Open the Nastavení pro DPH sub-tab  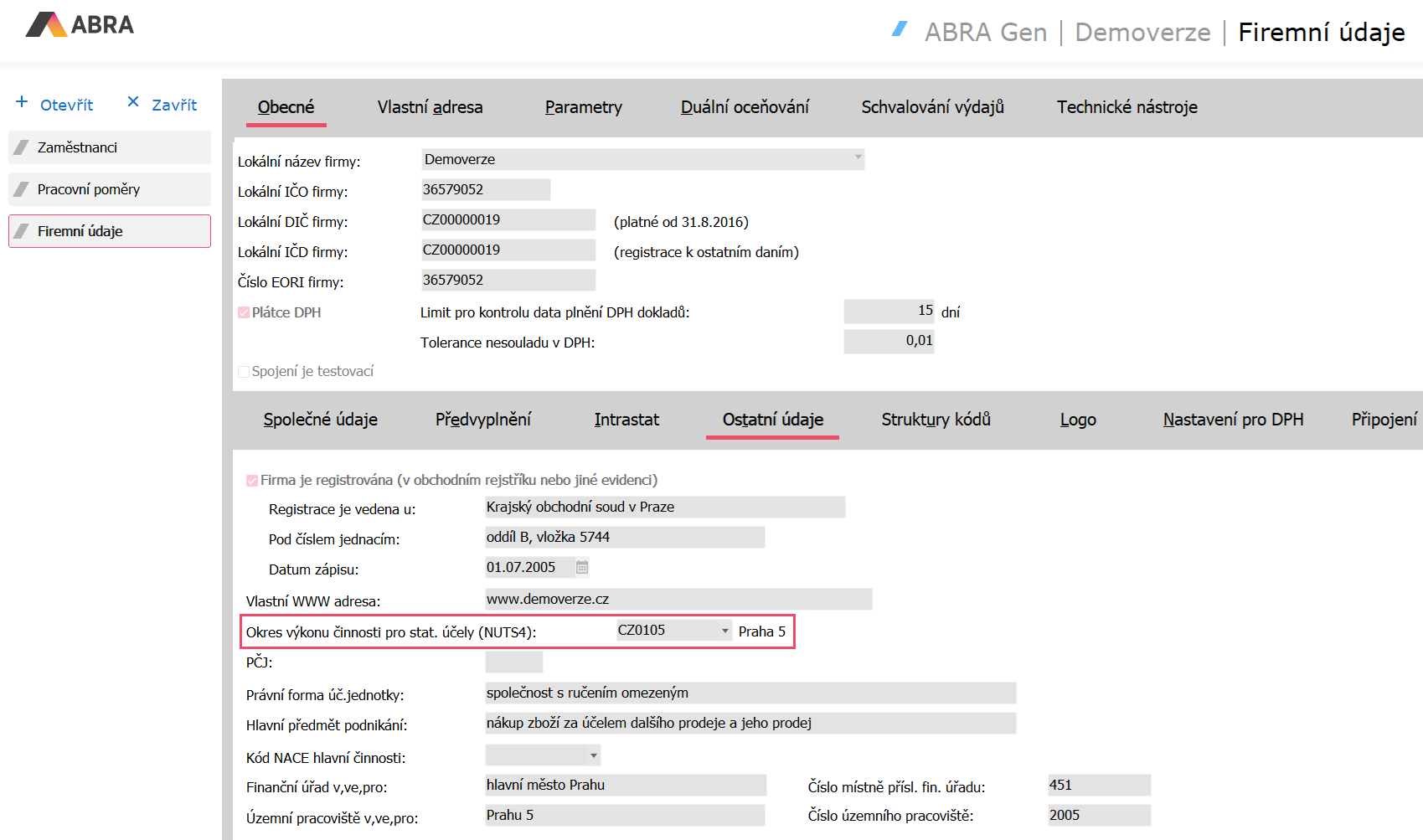(x=1233, y=420)
